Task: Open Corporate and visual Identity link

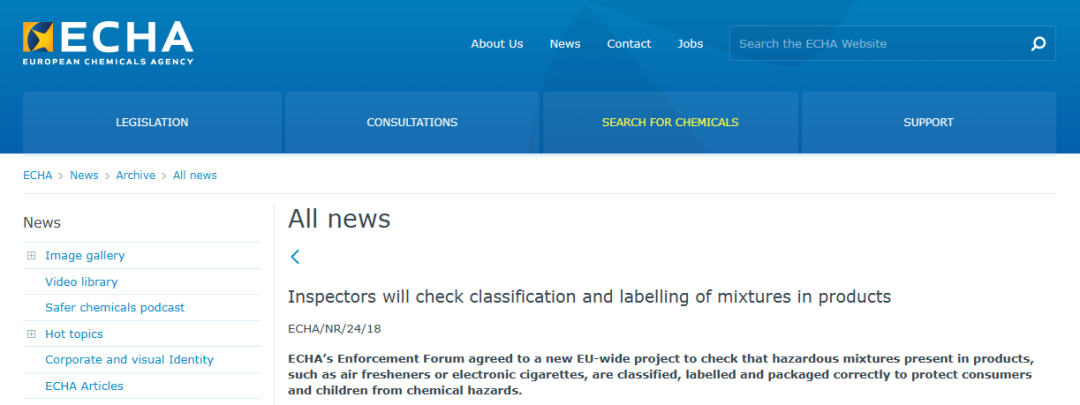Action: click(x=129, y=360)
